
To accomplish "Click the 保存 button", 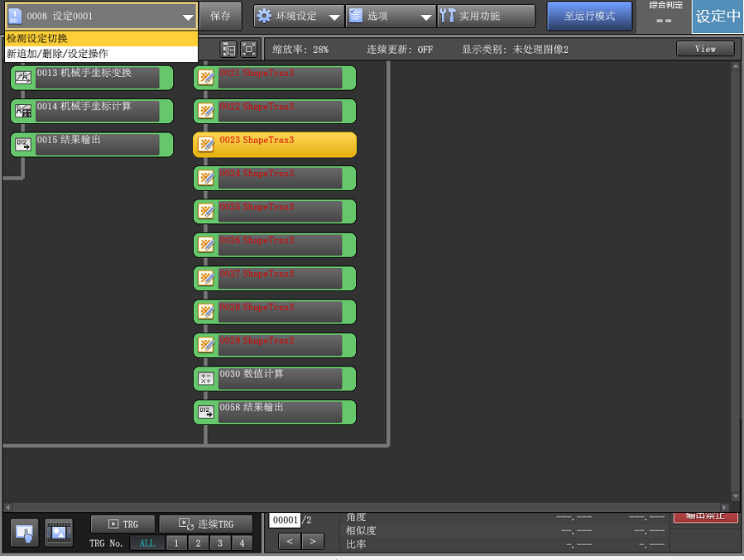I will pos(220,16).
